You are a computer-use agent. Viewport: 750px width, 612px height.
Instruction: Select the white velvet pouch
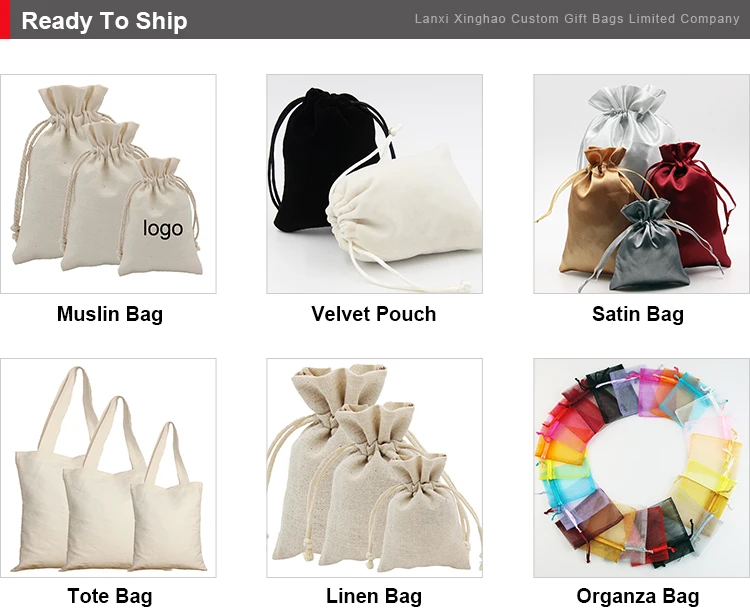[404, 211]
